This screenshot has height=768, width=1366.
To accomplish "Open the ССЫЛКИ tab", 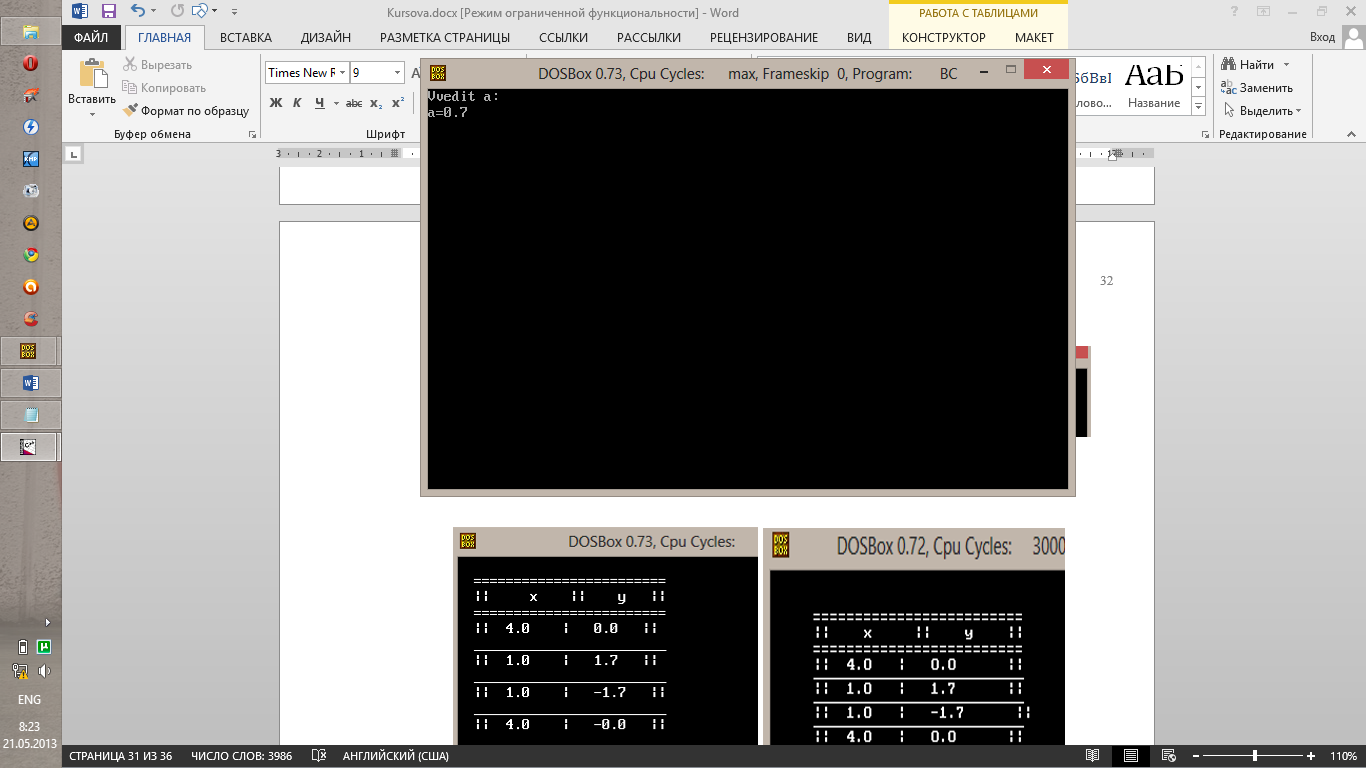I will click(x=563, y=37).
